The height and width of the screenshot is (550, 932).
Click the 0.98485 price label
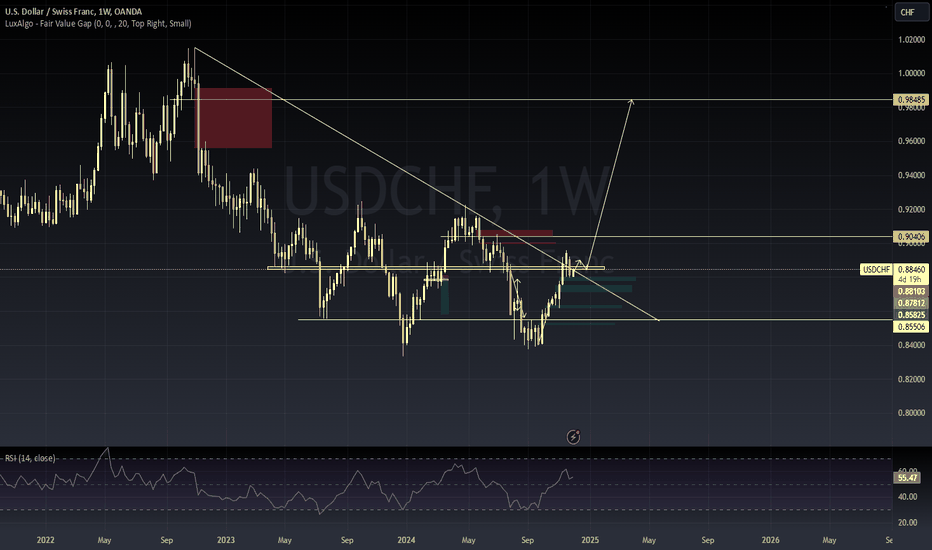coord(911,99)
